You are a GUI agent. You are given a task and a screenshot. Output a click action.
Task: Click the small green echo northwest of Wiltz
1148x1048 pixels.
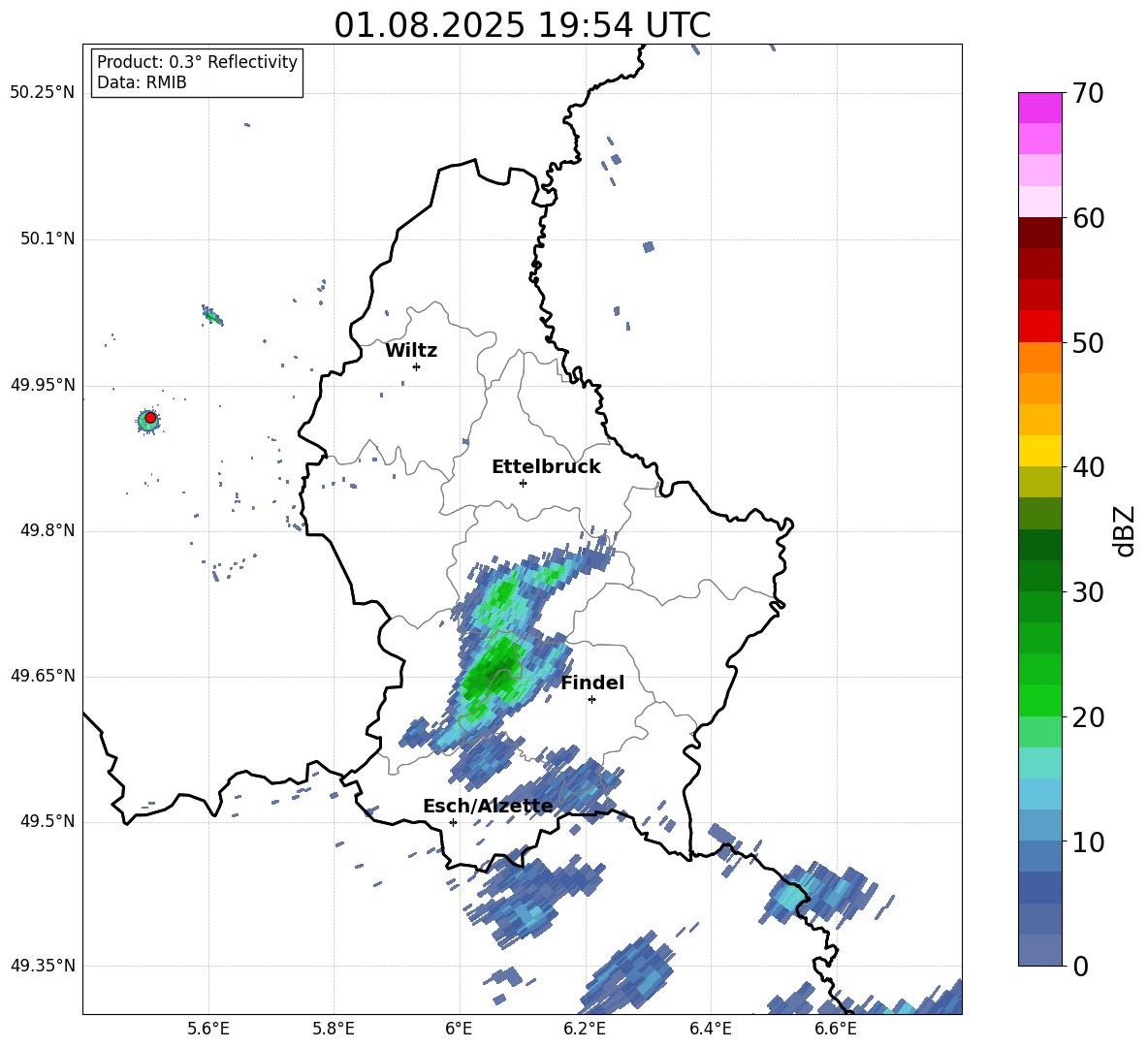(x=211, y=315)
